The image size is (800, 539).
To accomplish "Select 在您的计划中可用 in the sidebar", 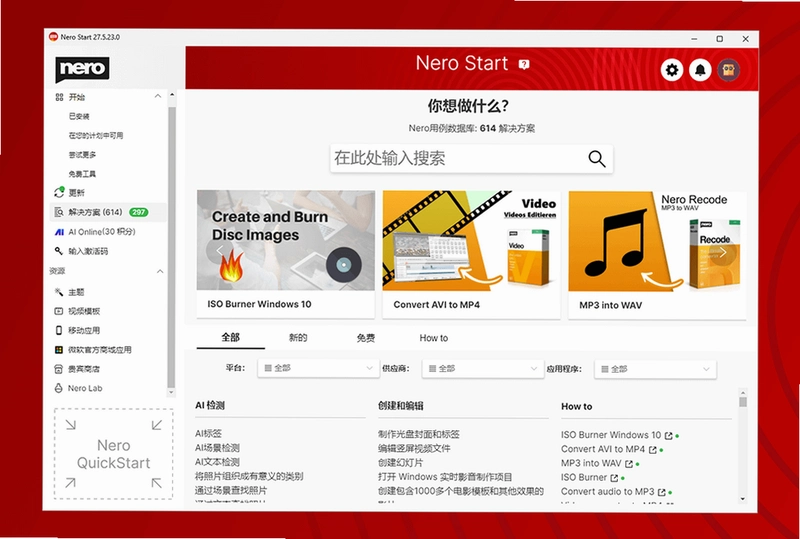I will tap(96, 135).
